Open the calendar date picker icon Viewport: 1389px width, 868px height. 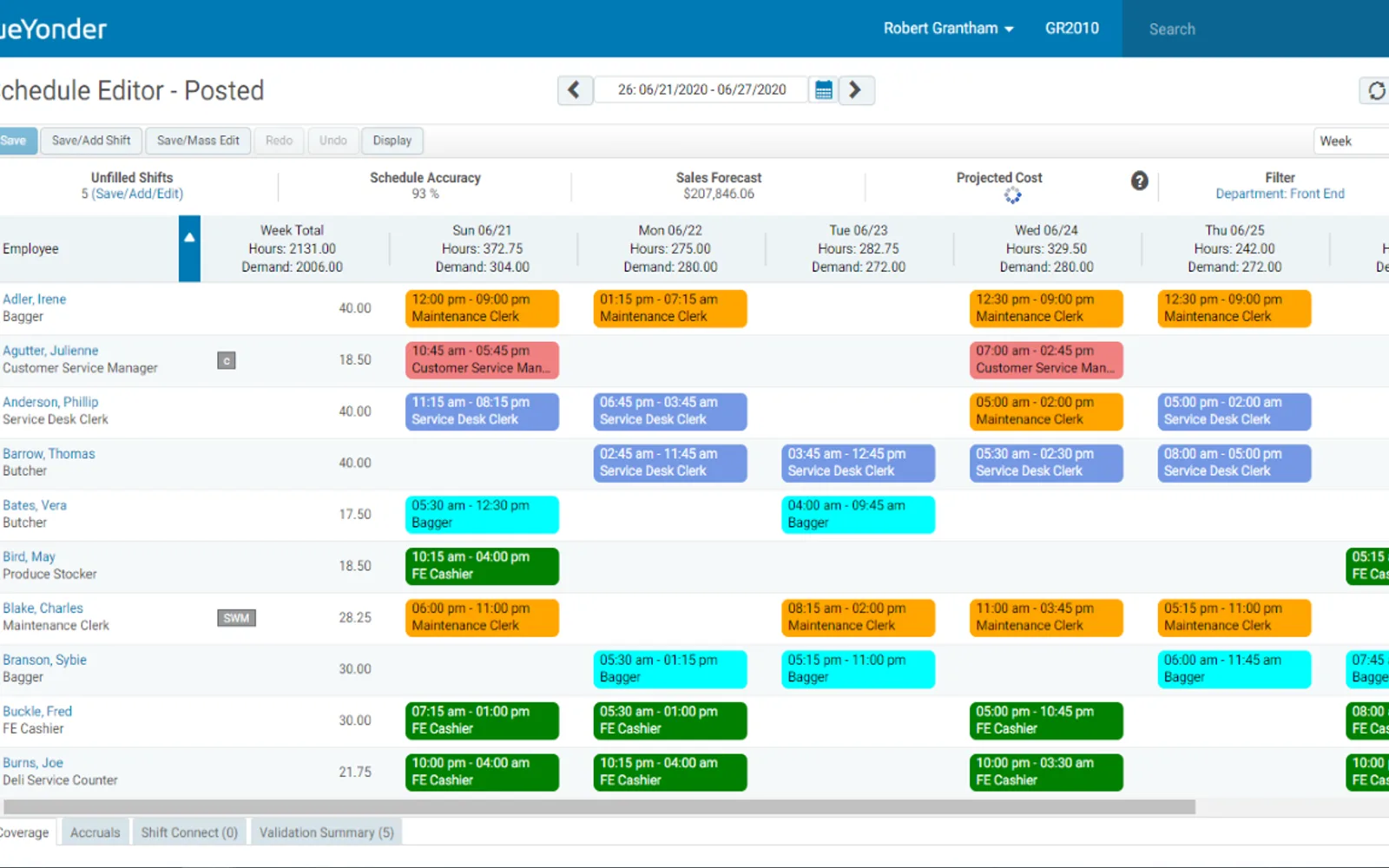[x=823, y=90]
